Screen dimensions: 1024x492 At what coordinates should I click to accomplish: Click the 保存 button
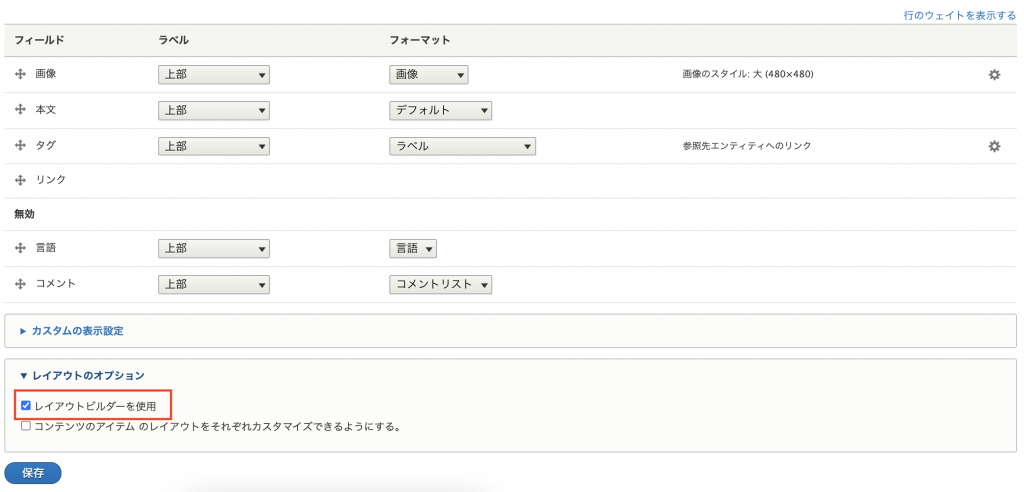tap(33, 473)
